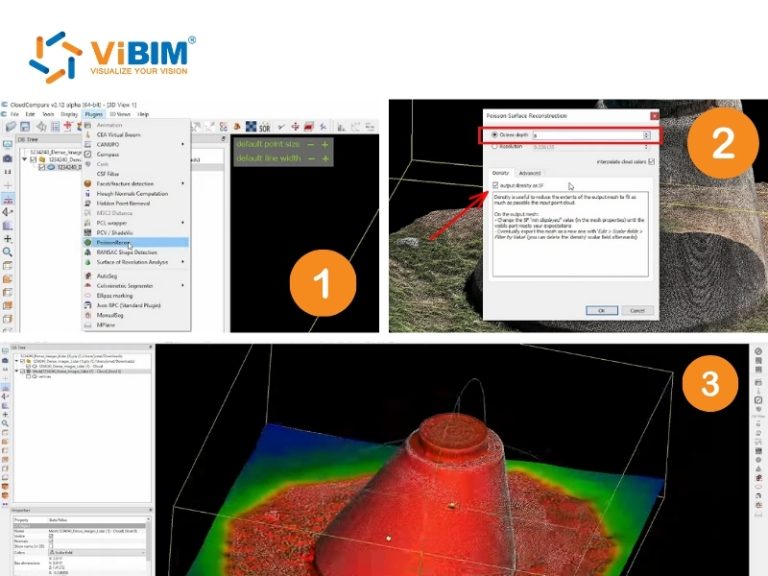Click the blue checkered noise filter icon

click(251, 127)
